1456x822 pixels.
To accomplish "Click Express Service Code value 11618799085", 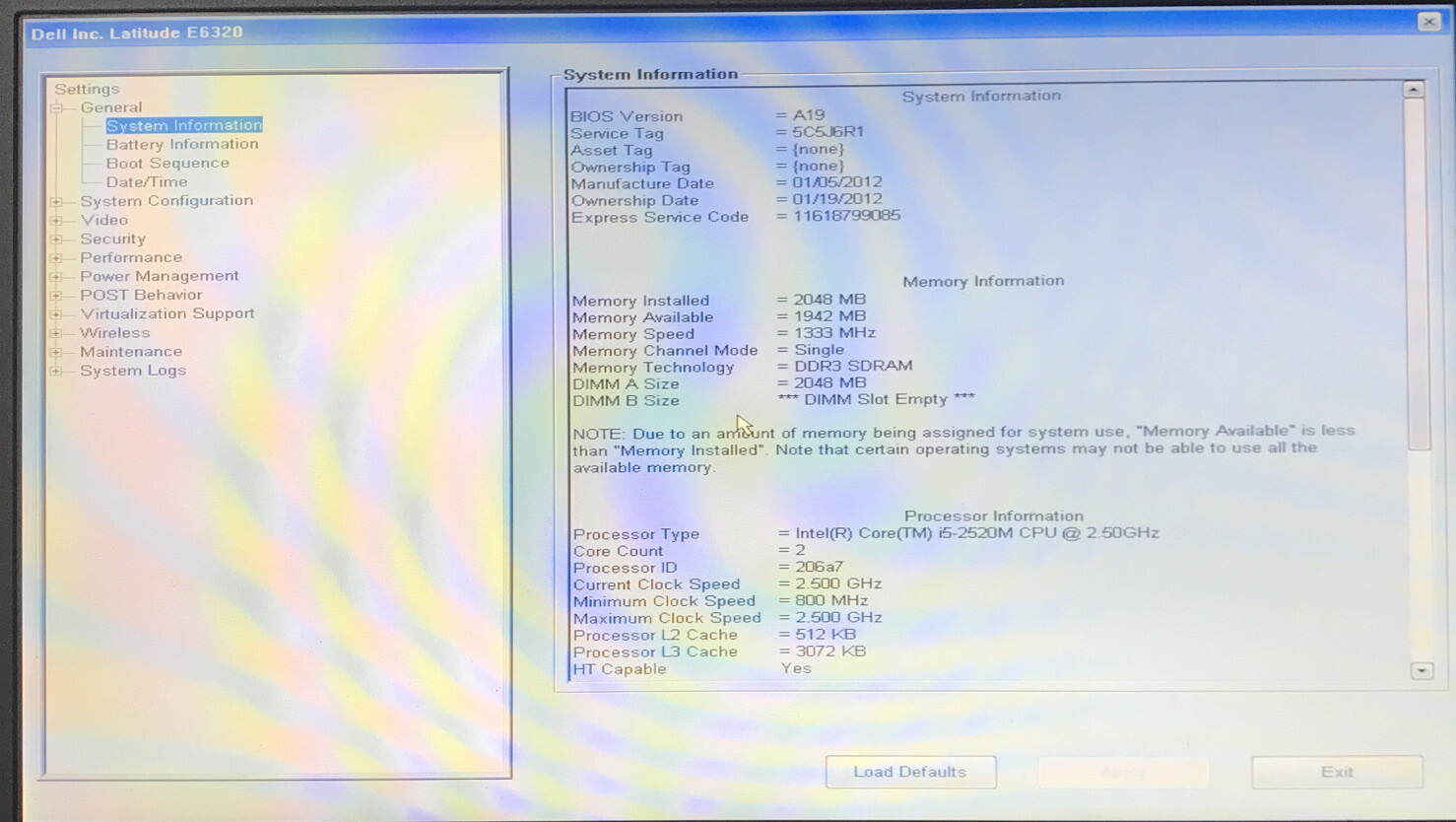I will (847, 216).
